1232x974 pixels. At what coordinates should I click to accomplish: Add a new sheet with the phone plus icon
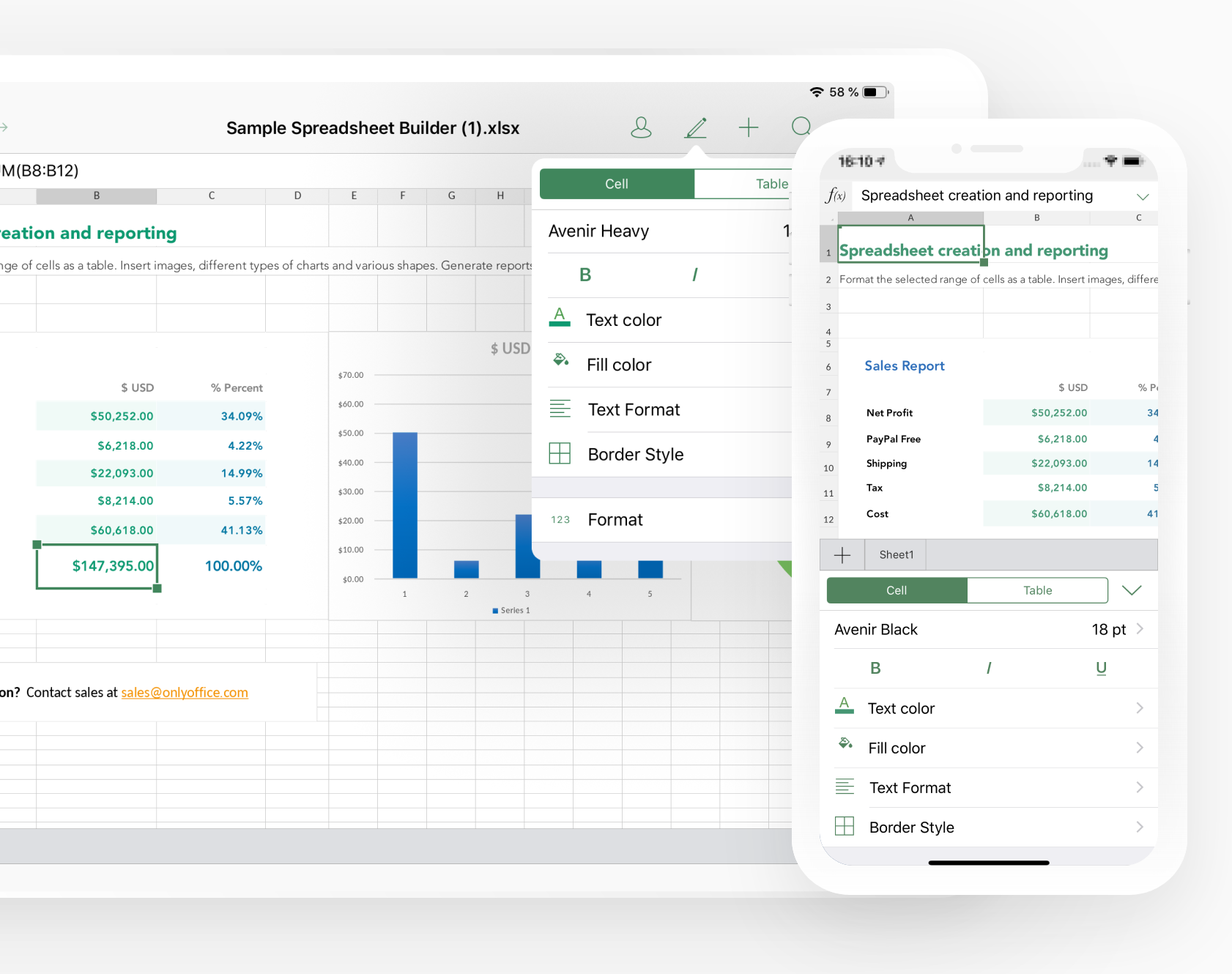pyautogui.click(x=842, y=555)
